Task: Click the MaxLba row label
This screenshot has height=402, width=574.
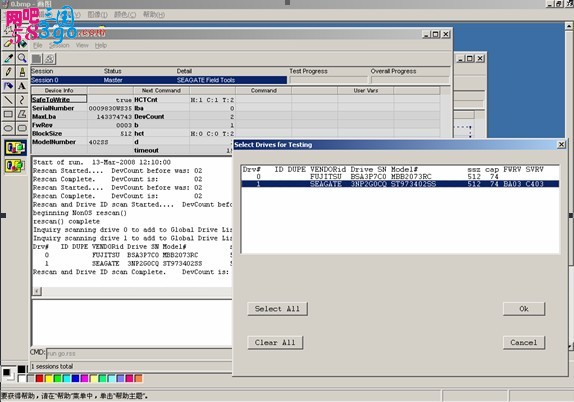Action: coord(44,116)
